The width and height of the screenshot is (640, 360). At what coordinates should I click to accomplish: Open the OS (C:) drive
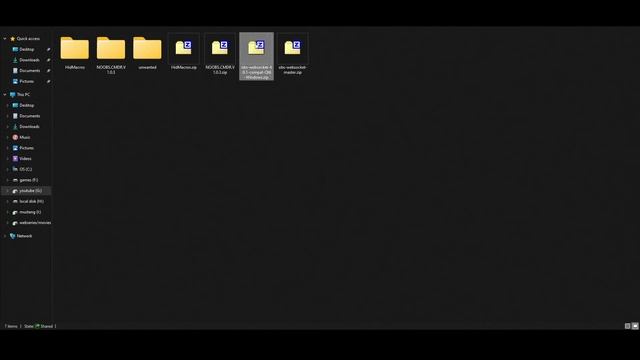(22, 169)
